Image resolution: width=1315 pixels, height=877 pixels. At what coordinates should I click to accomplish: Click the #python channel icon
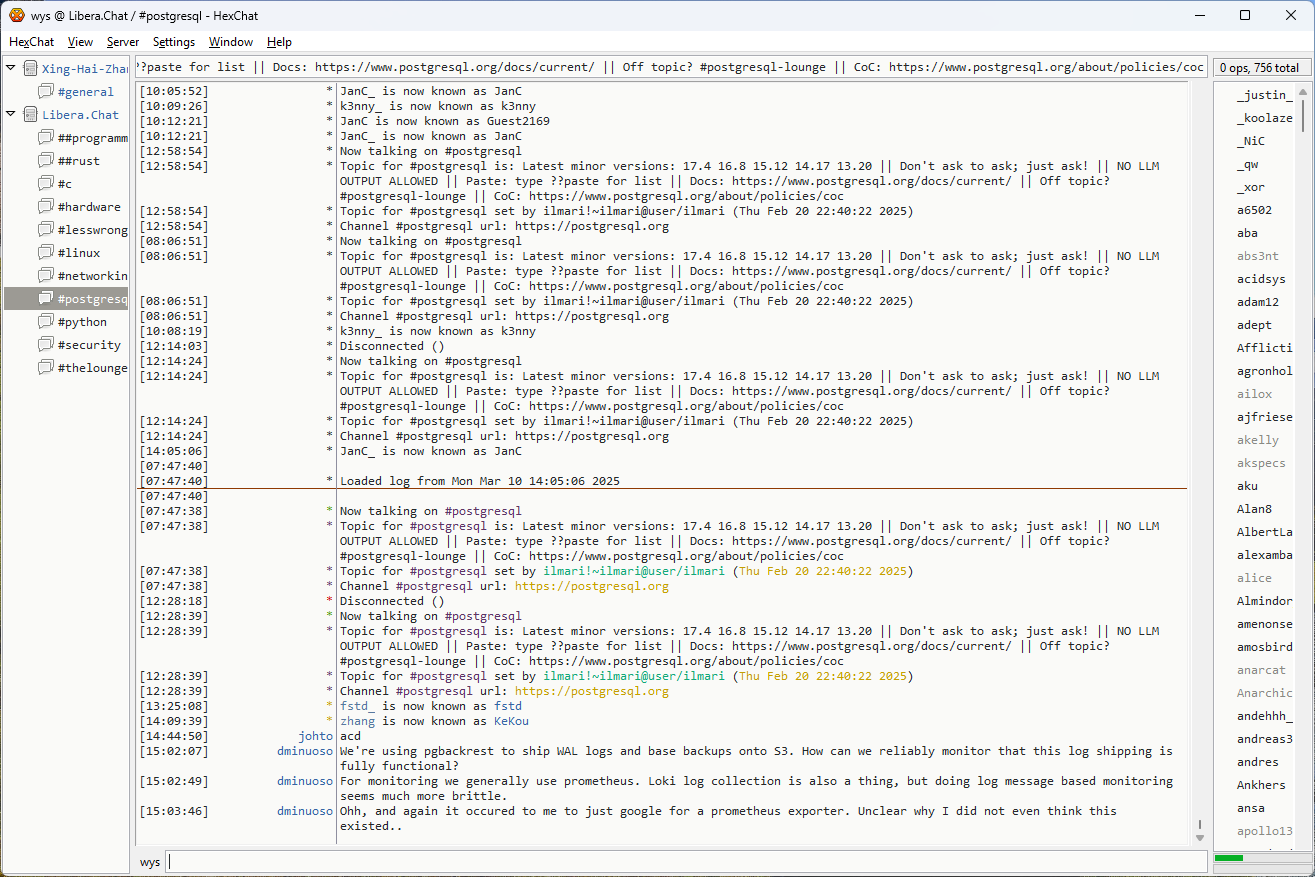coord(46,322)
